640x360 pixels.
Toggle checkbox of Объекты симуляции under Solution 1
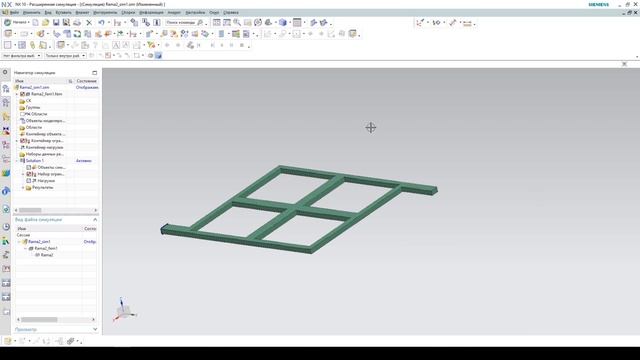[x=29, y=167]
